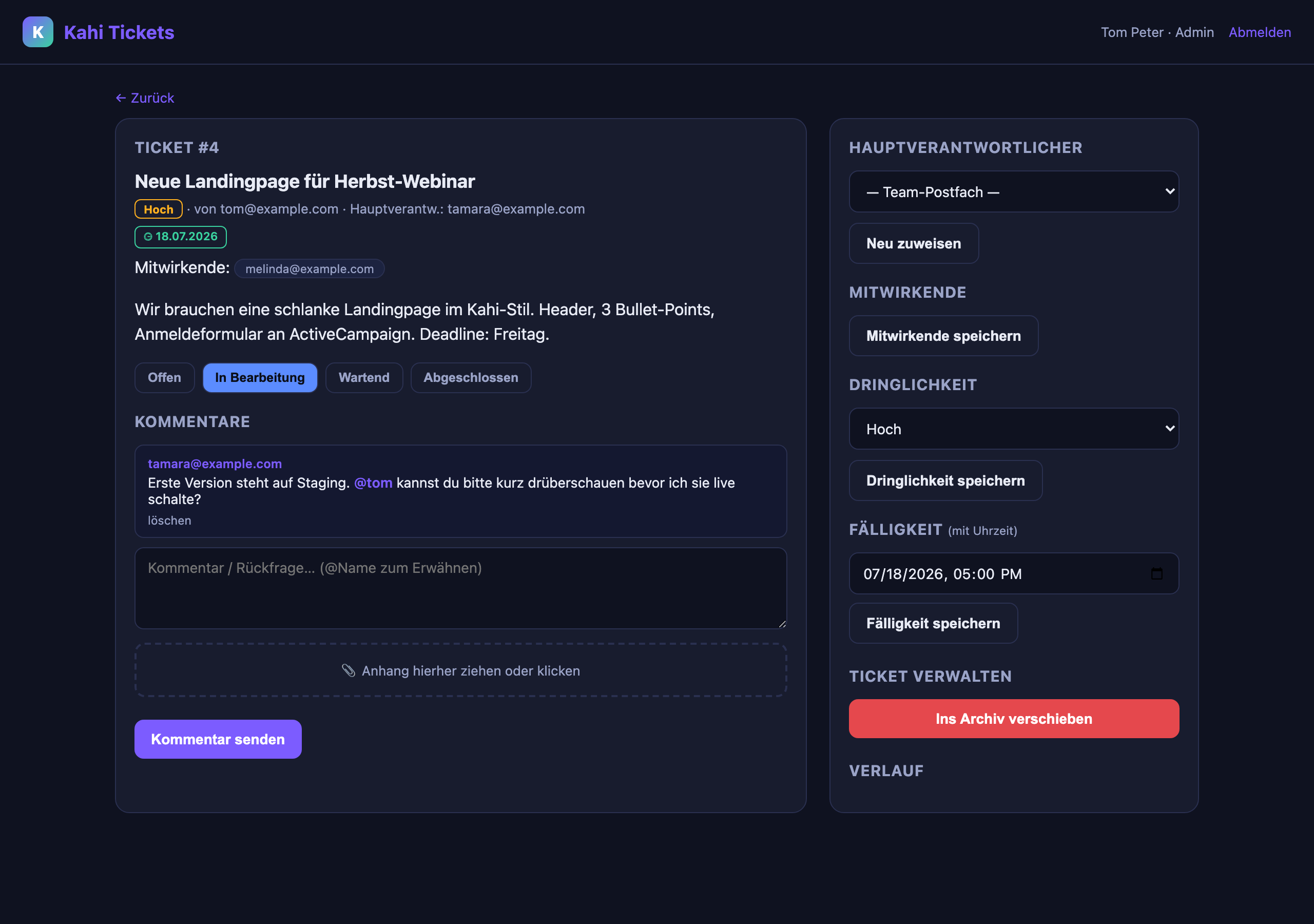
Task: Open the Kahi Tickets home link
Action: 119,32
